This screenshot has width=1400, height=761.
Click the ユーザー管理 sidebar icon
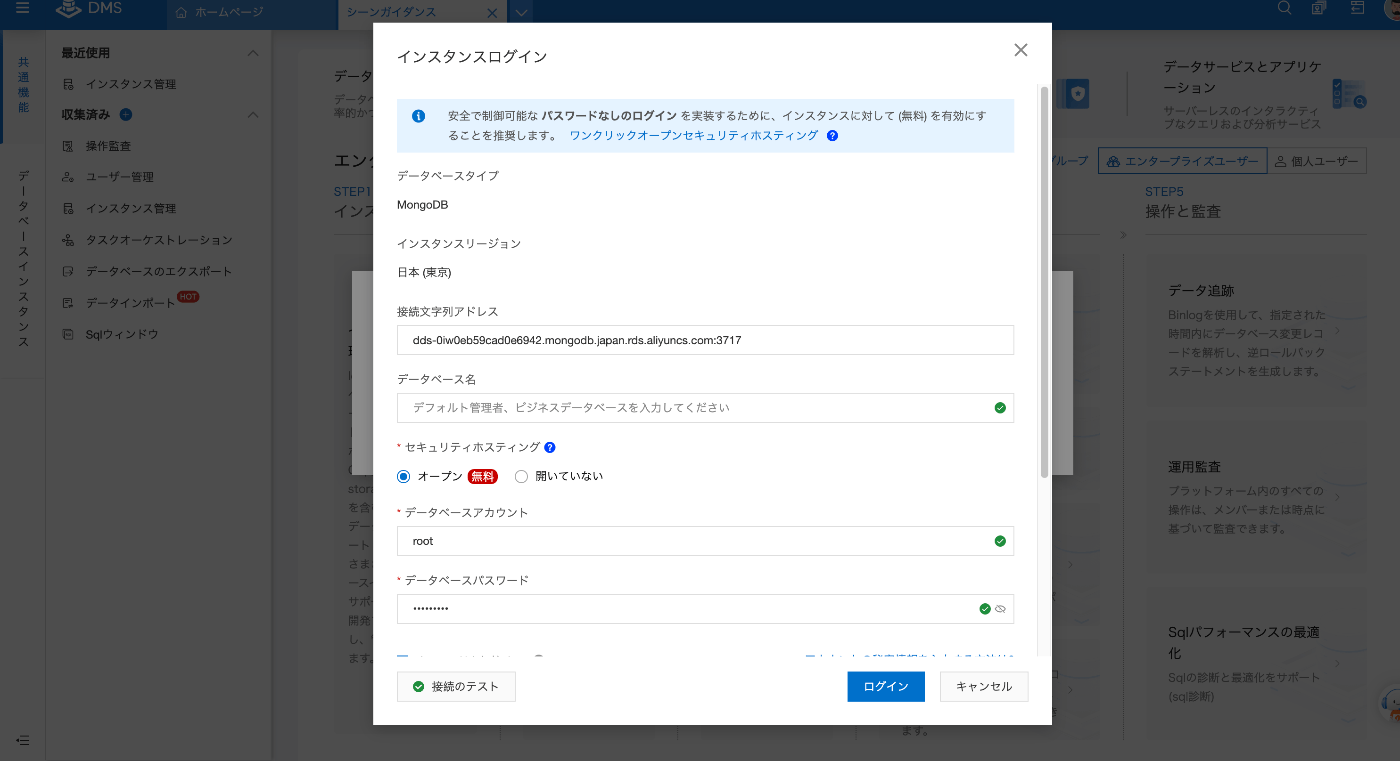[x=68, y=177]
